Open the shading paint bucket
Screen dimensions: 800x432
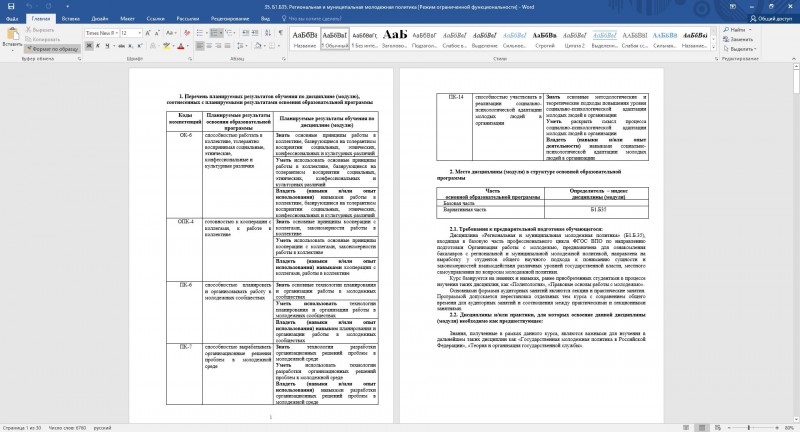[260, 46]
